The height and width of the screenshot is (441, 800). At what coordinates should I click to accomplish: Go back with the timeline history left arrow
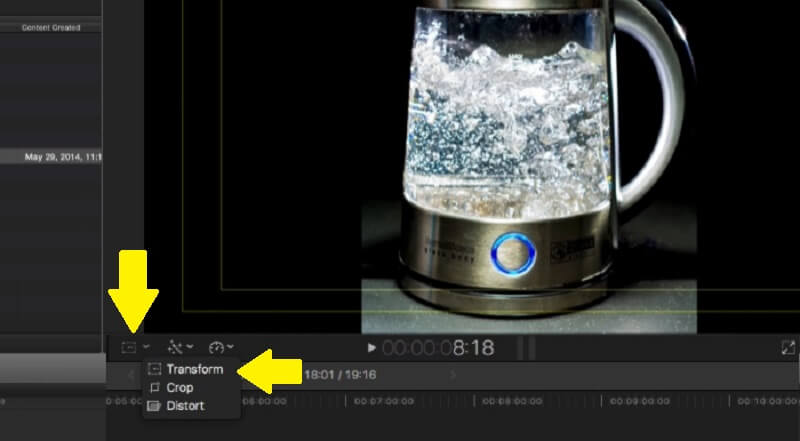(x=131, y=375)
